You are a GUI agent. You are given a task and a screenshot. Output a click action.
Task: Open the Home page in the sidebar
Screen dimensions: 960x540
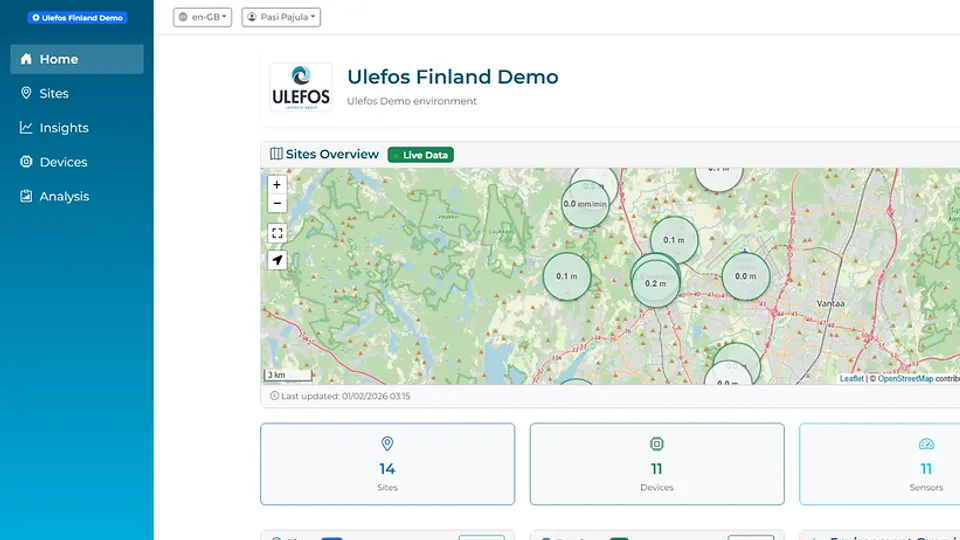pyautogui.click(x=77, y=59)
